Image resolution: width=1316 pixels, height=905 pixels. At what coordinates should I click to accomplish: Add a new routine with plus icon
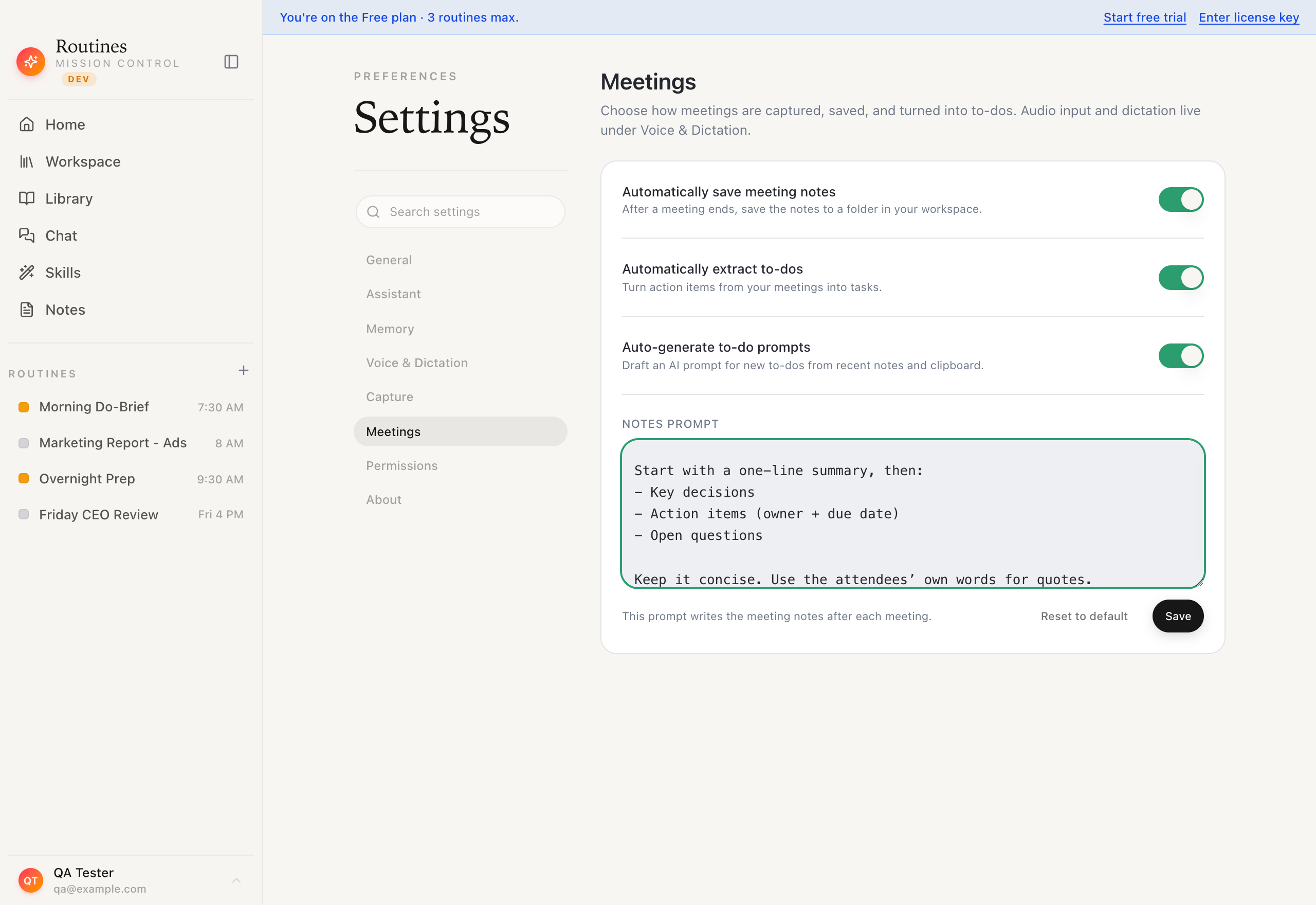click(x=244, y=370)
